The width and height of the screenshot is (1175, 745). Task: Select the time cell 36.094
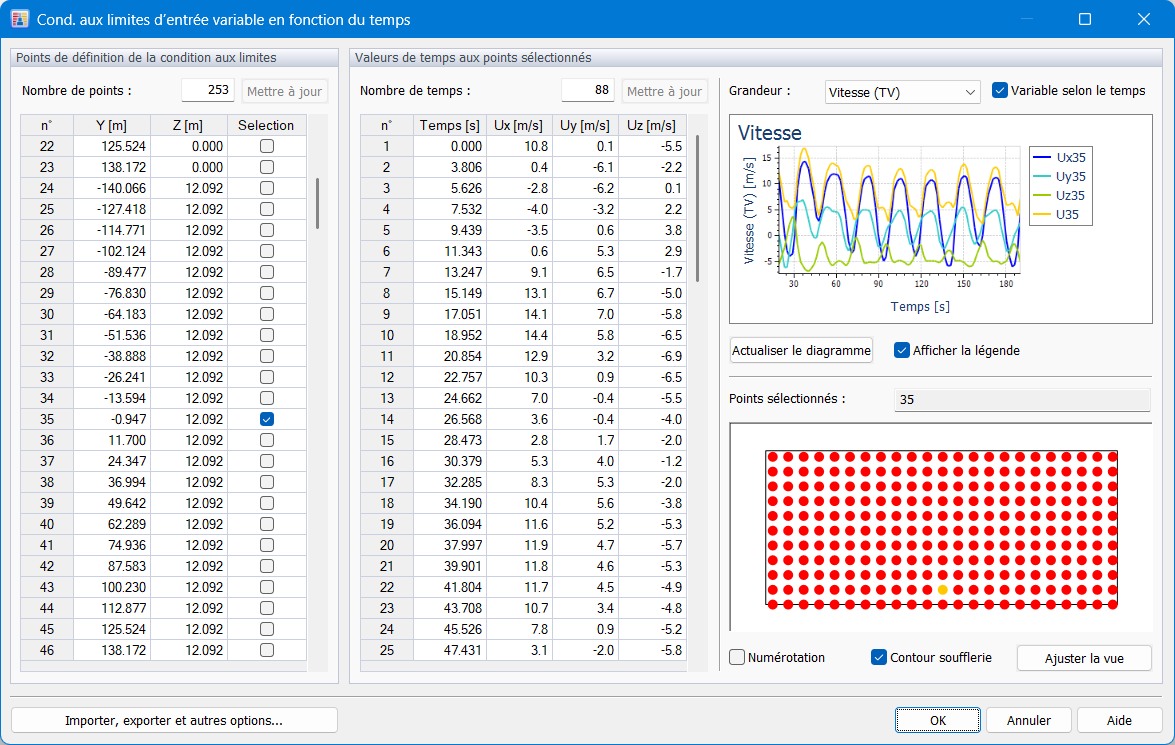click(450, 524)
